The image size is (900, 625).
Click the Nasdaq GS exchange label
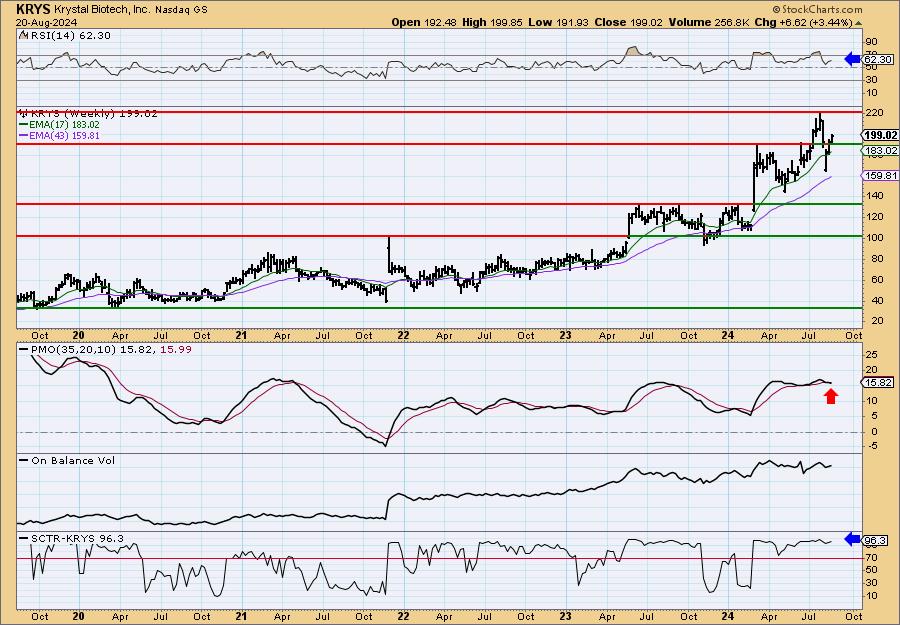(x=181, y=10)
